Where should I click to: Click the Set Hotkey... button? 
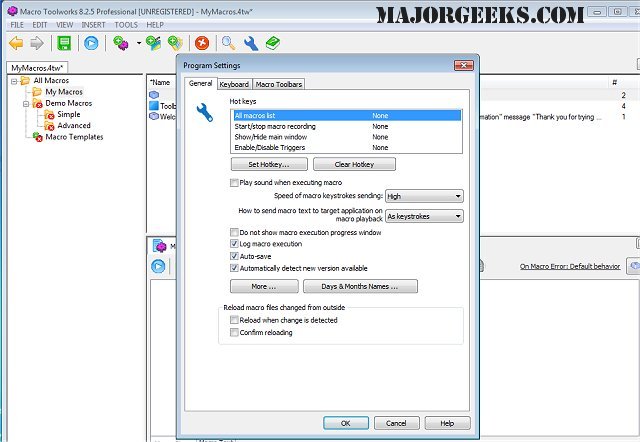tap(269, 164)
